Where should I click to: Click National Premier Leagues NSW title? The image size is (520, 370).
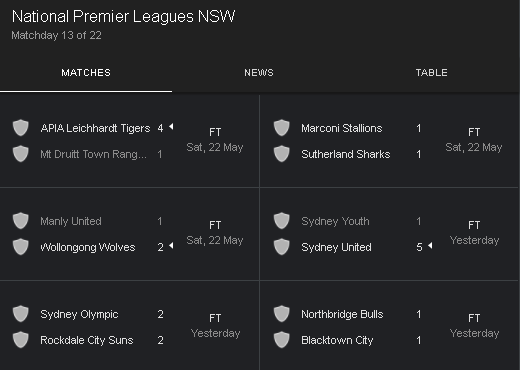tap(123, 16)
